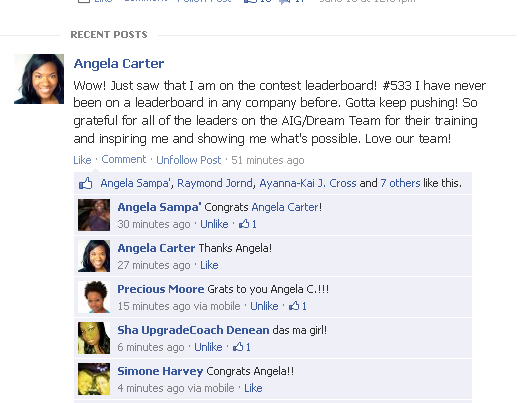The image size is (529, 403).
Task: Open Ayanna-Kai J. Cross profile link
Action: pos(308,183)
